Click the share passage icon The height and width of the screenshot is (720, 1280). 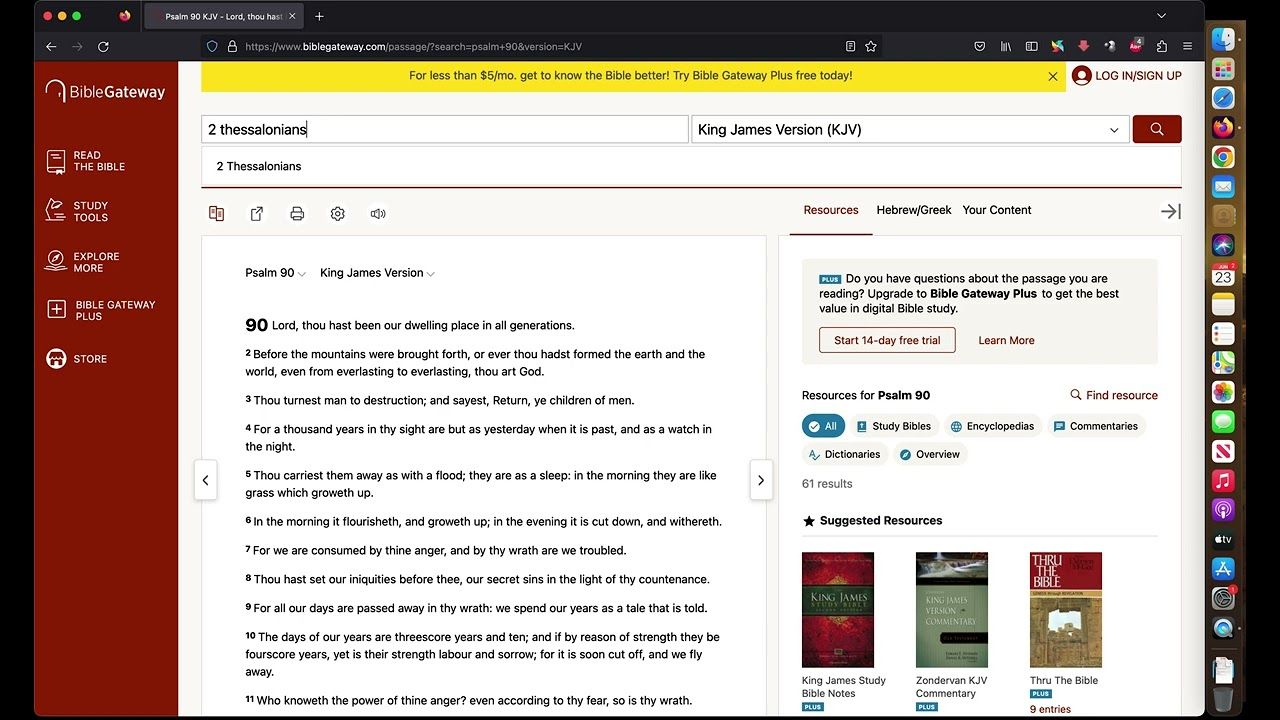[x=257, y=213]
